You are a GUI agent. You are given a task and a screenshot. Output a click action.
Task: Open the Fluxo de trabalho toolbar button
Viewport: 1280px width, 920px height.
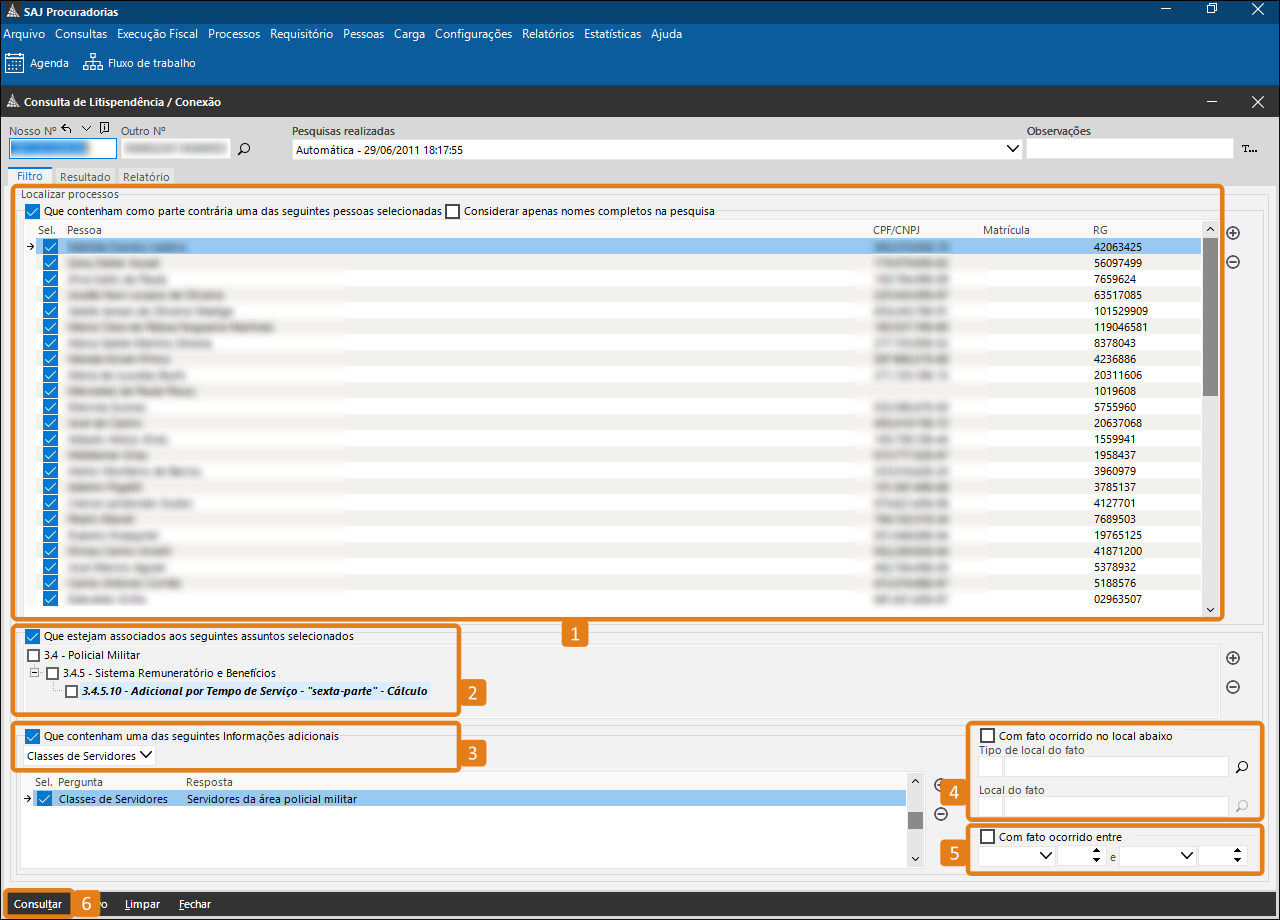(139, 63)
